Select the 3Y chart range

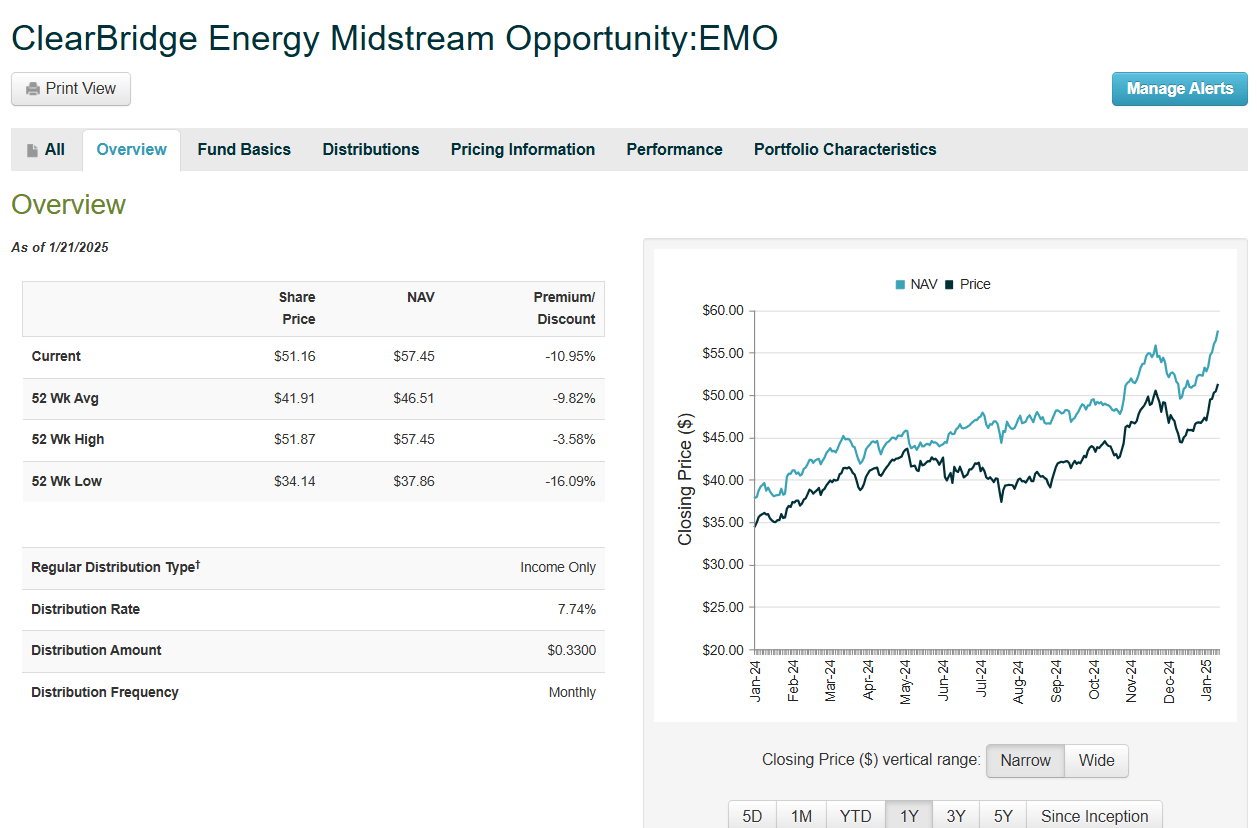pos(955,815)
